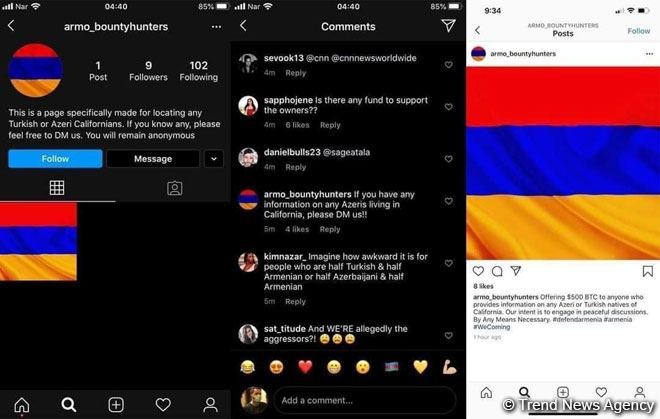
Task: Like the flag post using heart icon
Action: click(x=478, y=271)
